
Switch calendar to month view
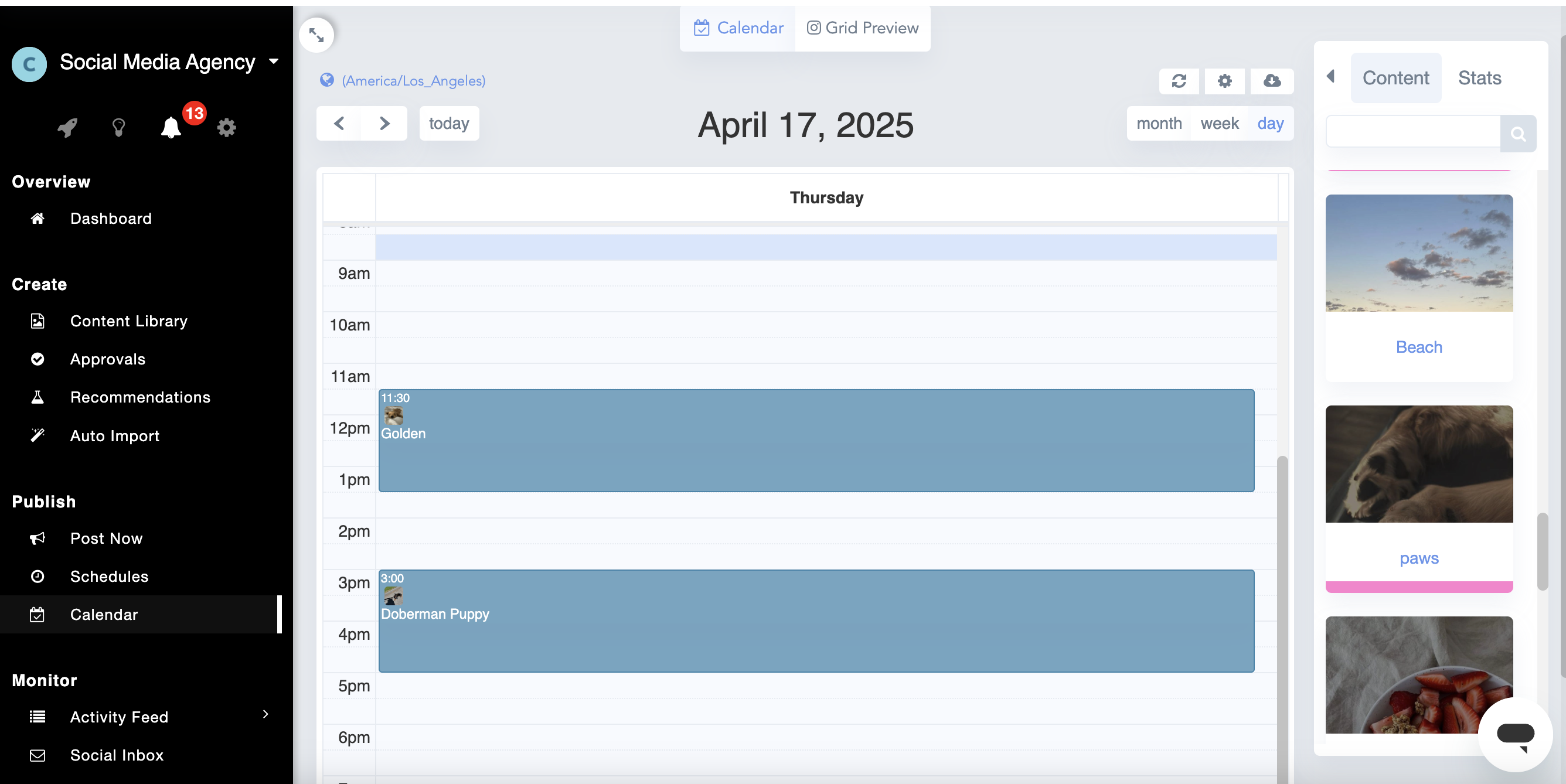pyautogui.click(x=1158, y=123)
